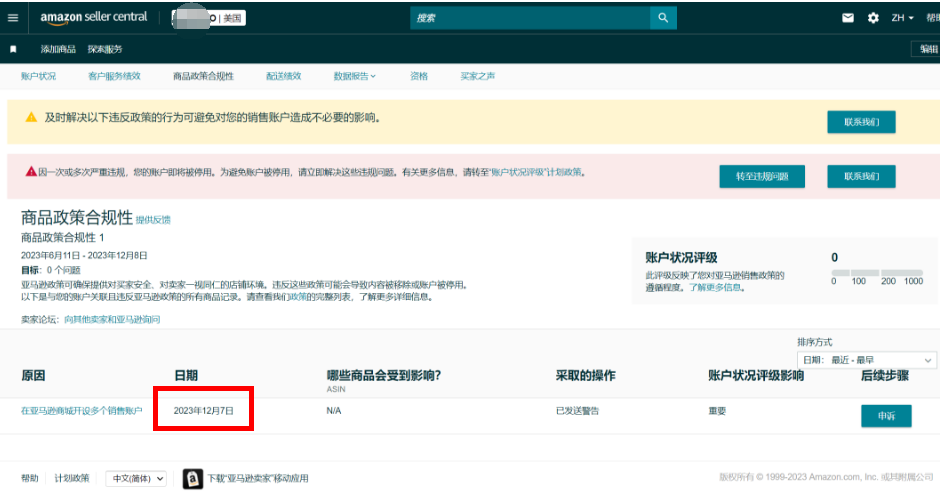
Task: Click the account health rating progress bar
Action: click(877, 273)
